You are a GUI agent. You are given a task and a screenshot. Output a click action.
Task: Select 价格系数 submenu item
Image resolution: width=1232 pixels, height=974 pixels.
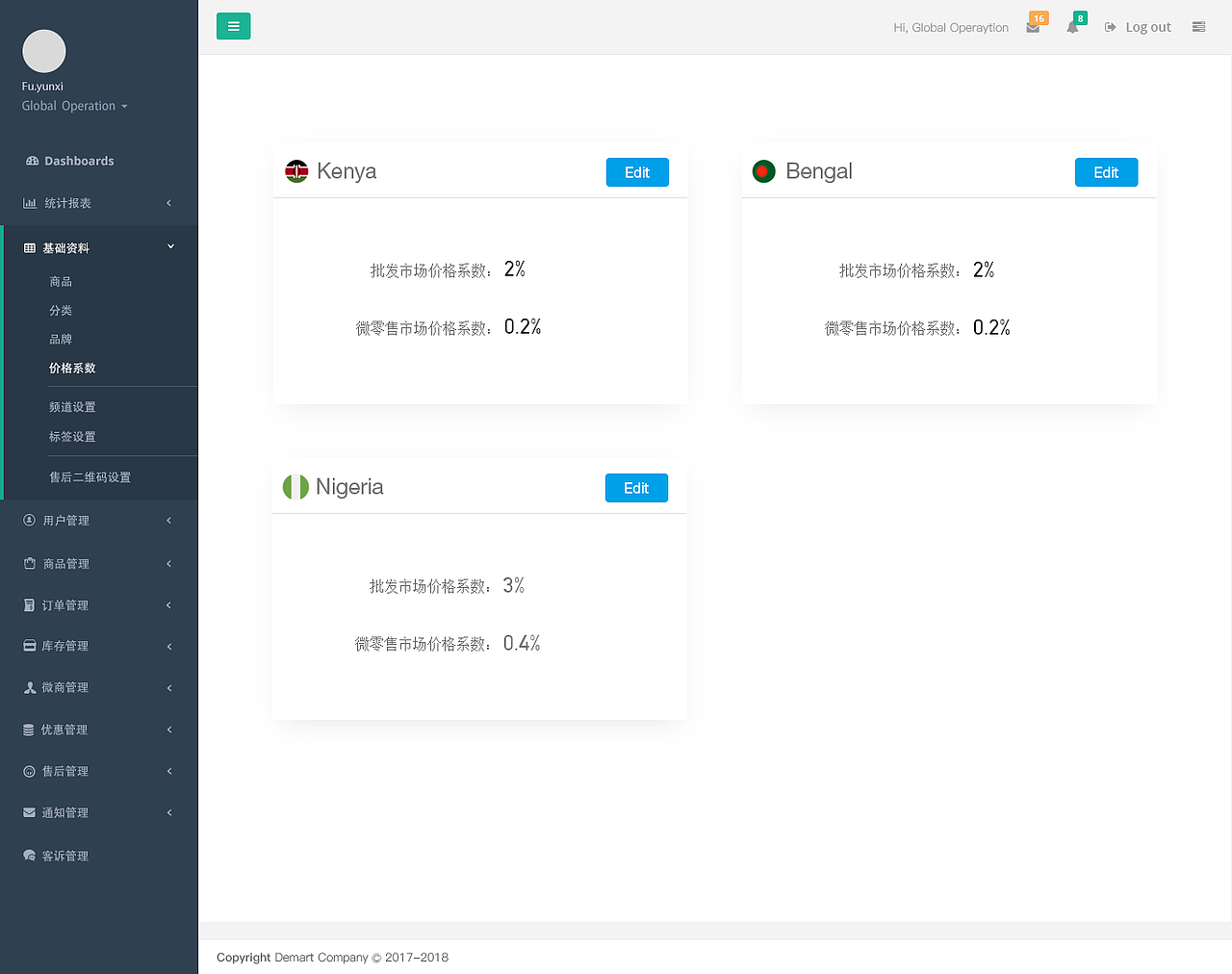72,369
